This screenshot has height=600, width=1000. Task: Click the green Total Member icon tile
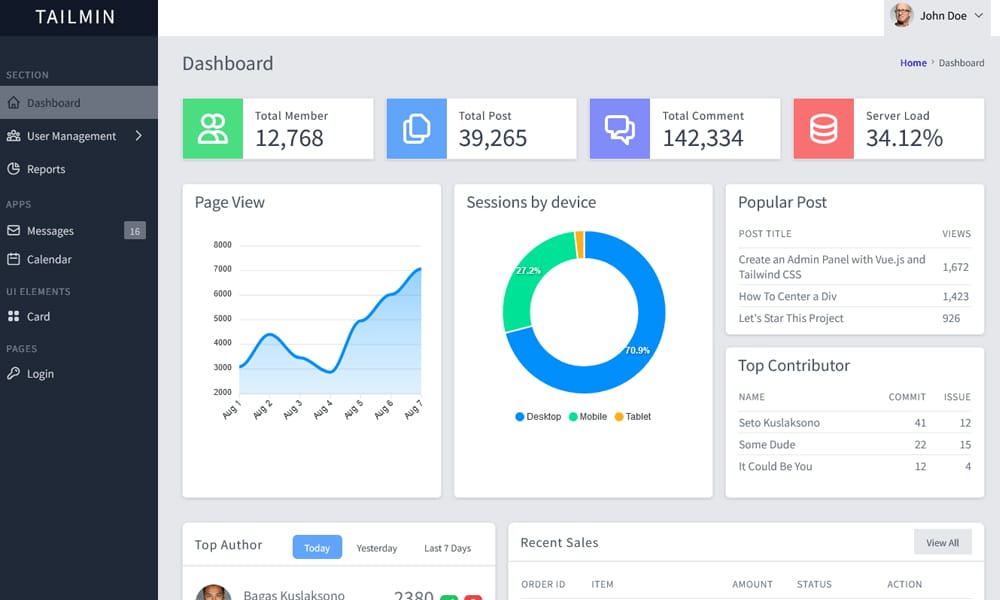(x=213, y=128)
